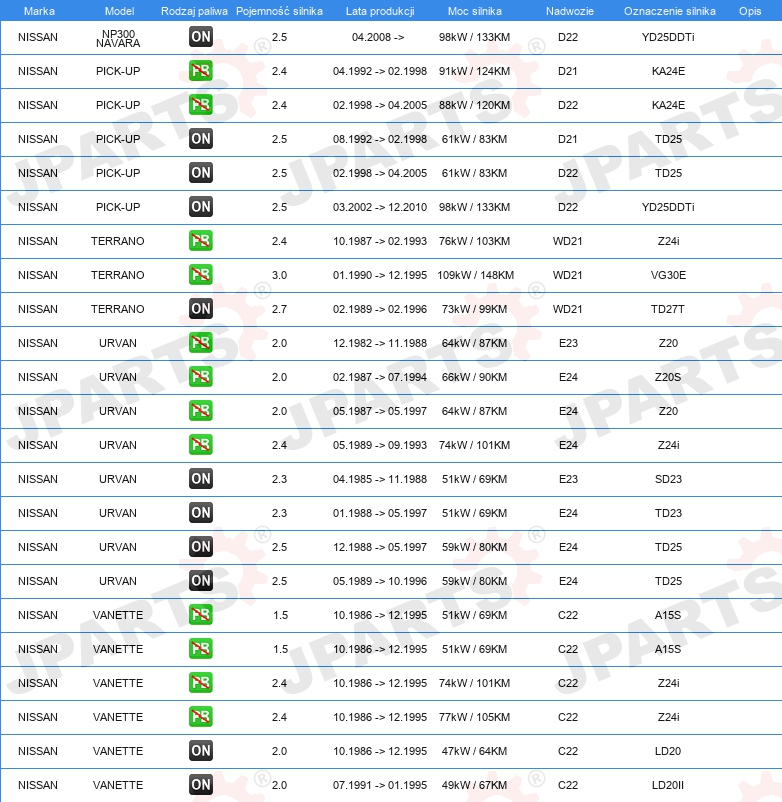
Task: Select the 02.1989 -> 02.1996 date cell
Action: click(379, 309)
